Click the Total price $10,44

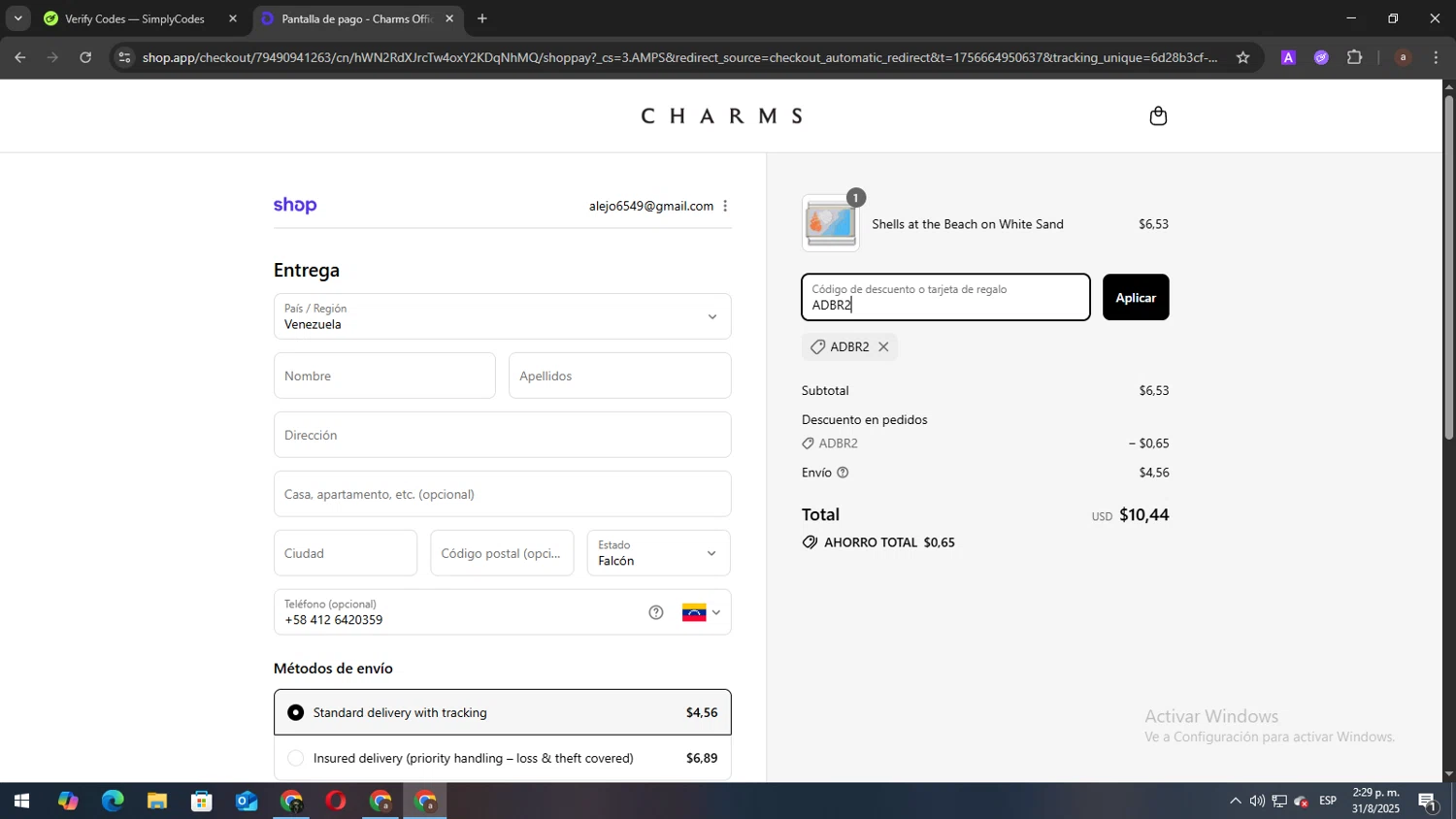coord(1144,515)
